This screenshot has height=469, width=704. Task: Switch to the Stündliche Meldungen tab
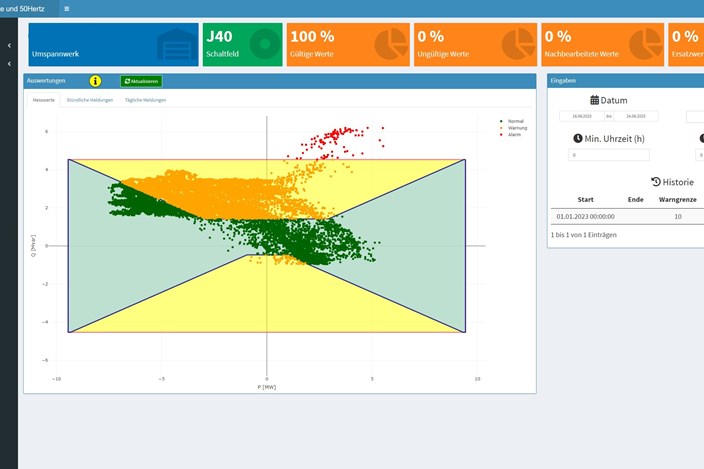point(89,100)
